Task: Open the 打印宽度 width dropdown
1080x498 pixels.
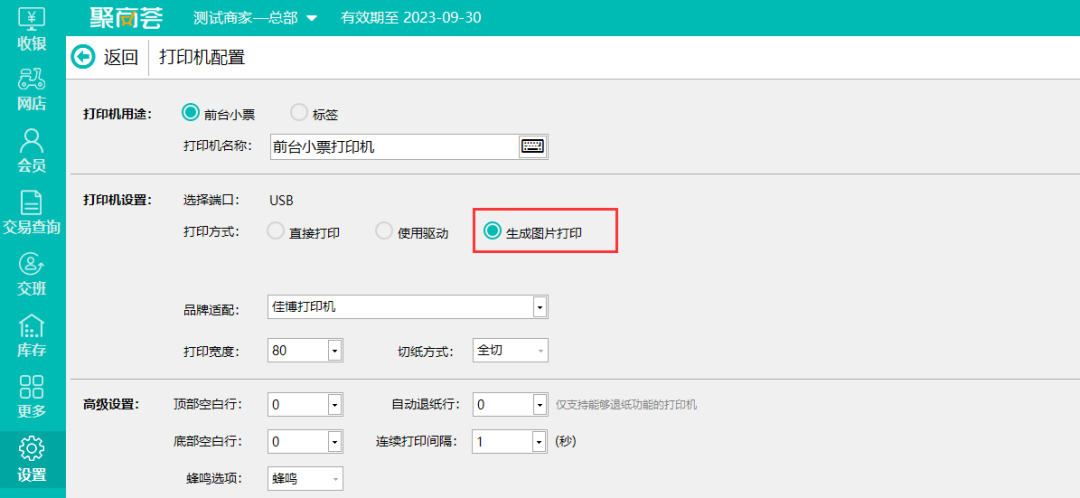Action: coord(335,351)
